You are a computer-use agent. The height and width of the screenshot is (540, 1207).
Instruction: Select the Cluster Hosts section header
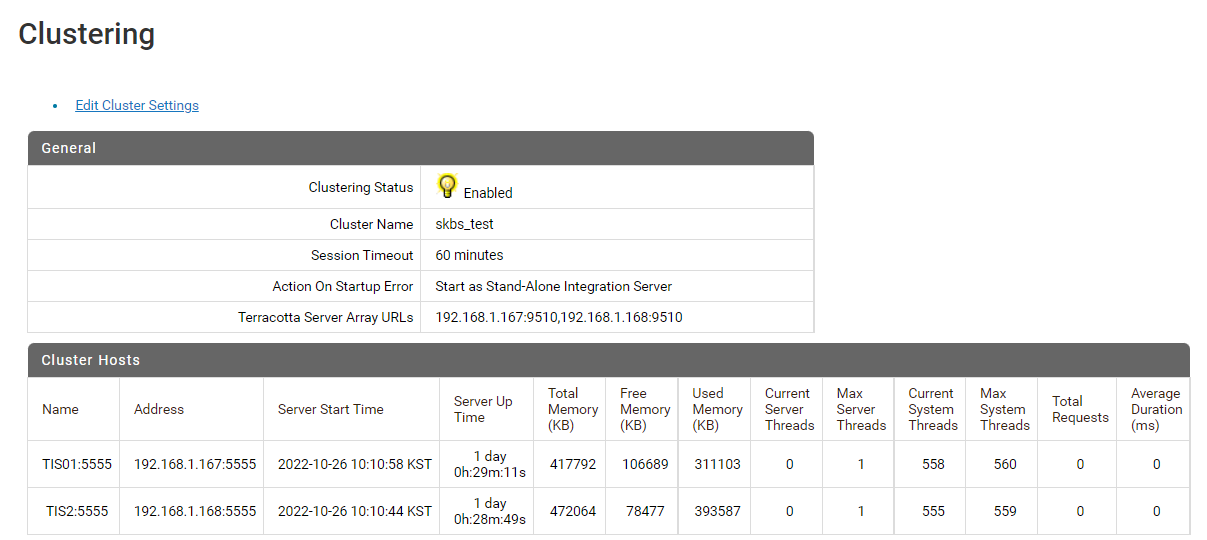click(91, 360)
